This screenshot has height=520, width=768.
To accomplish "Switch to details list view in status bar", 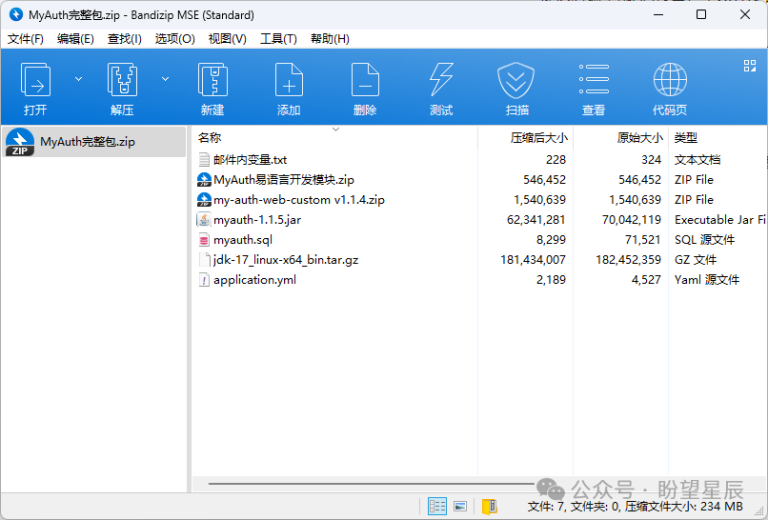I will (437, 506).
